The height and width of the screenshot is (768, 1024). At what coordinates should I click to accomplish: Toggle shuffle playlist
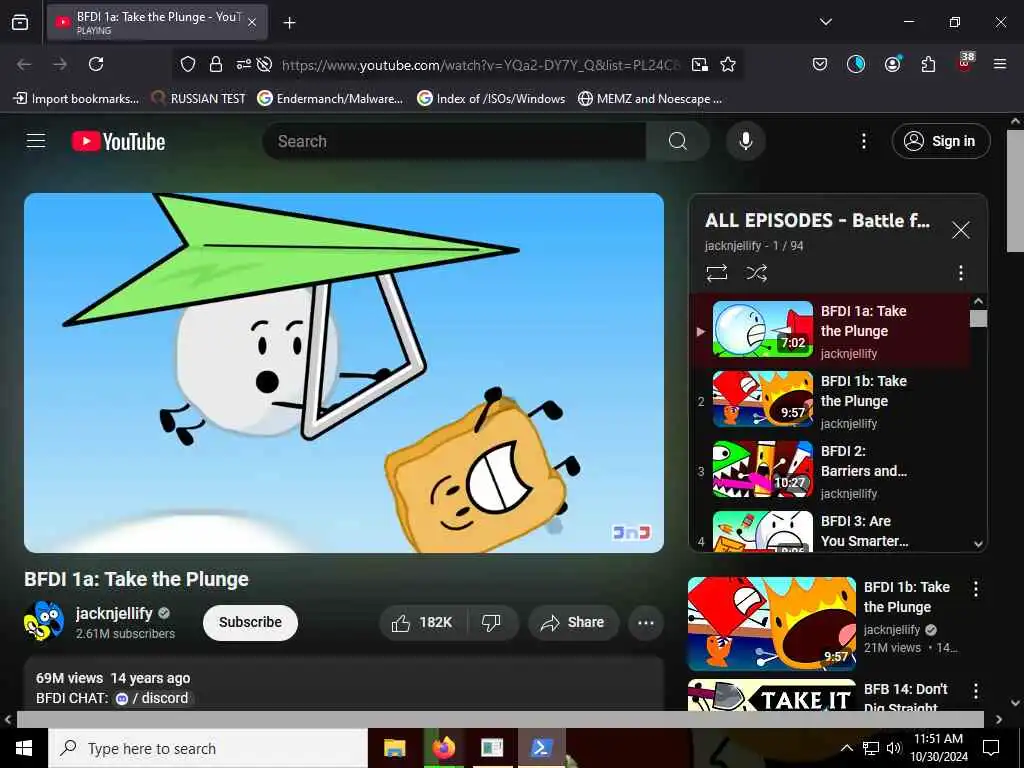756,272
